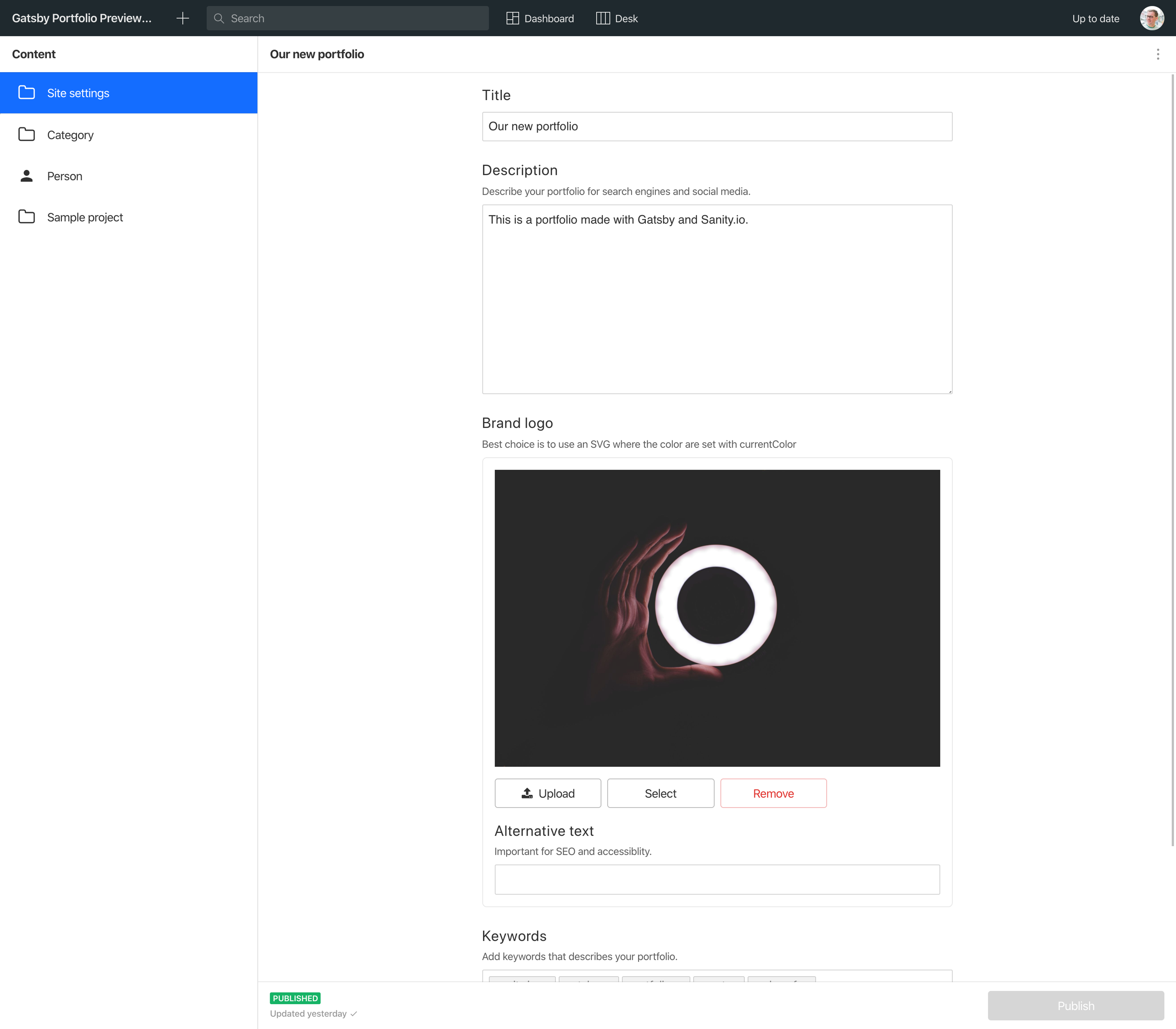Click the search magnifier icon
This screenshot has height=1029, width=1176.
(x=219, y=18)
